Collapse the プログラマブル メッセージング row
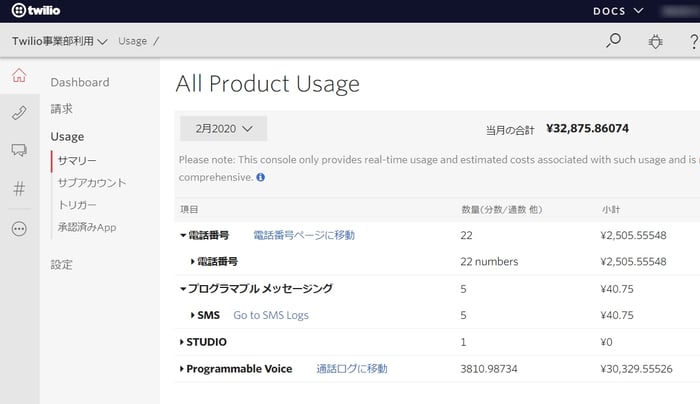This screenshot has height=404, width=700. (x=183, y=289)
